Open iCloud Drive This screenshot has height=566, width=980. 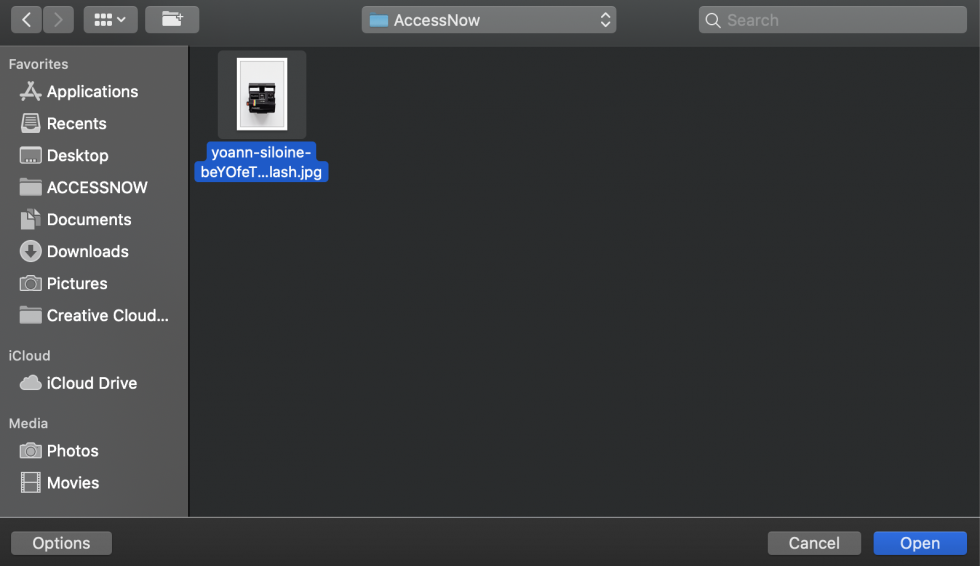click(x=92, y=383)
